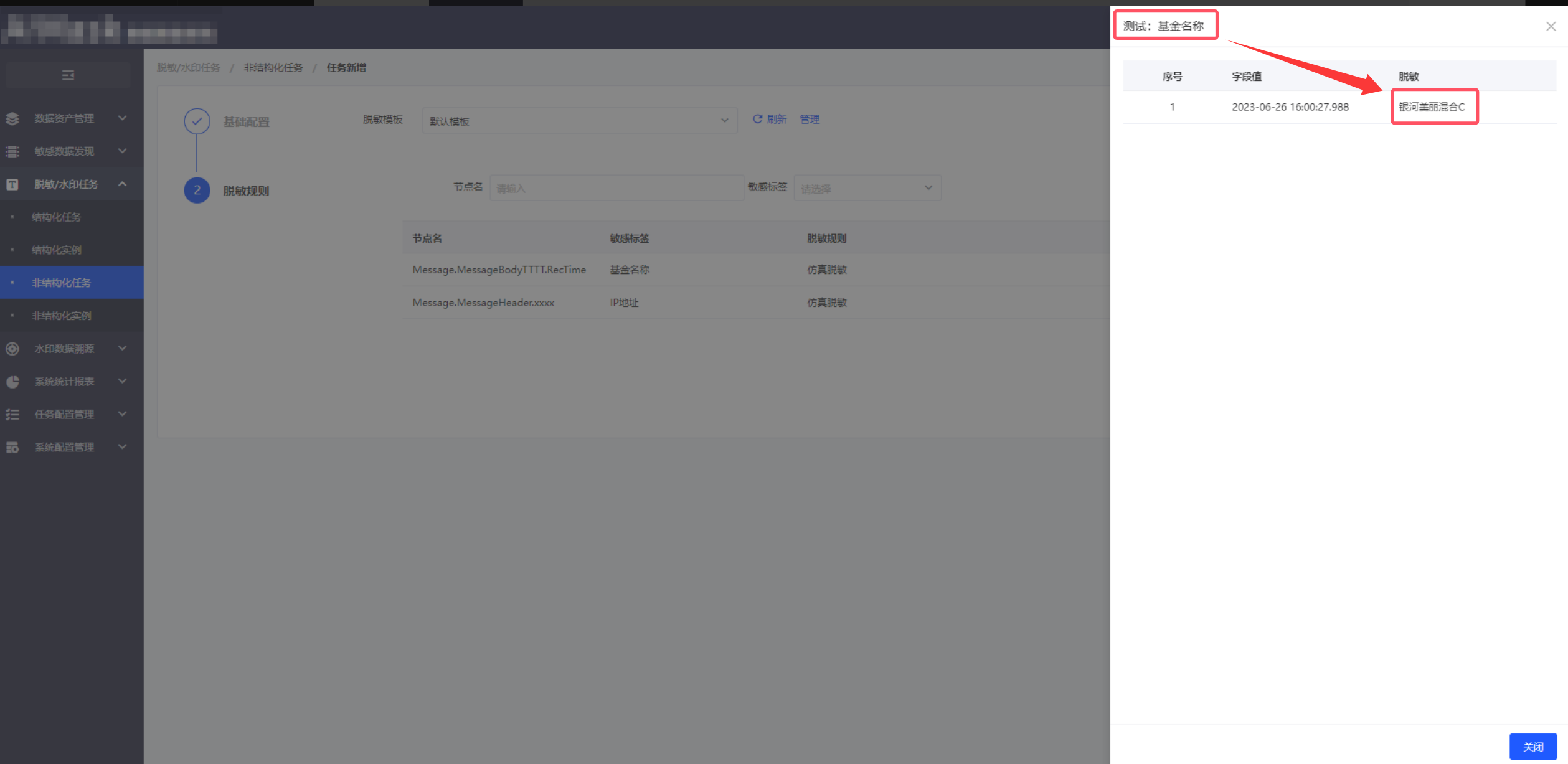Click the 基础配置 step label
This screenshot has width=1568, height=764.
(x=247, y=122)
